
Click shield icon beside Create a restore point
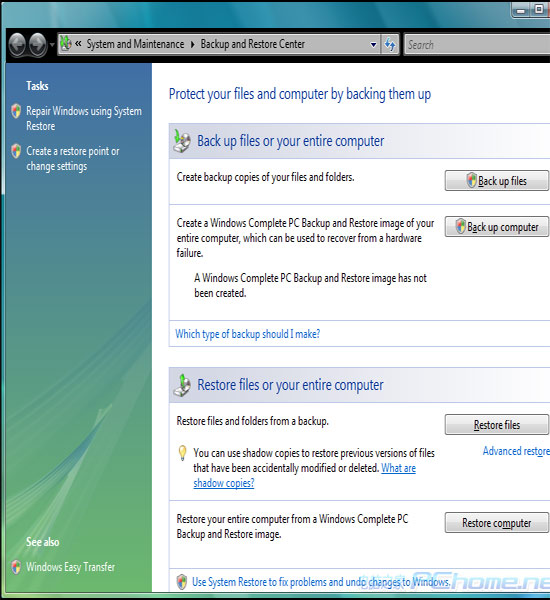coord(16,151)
